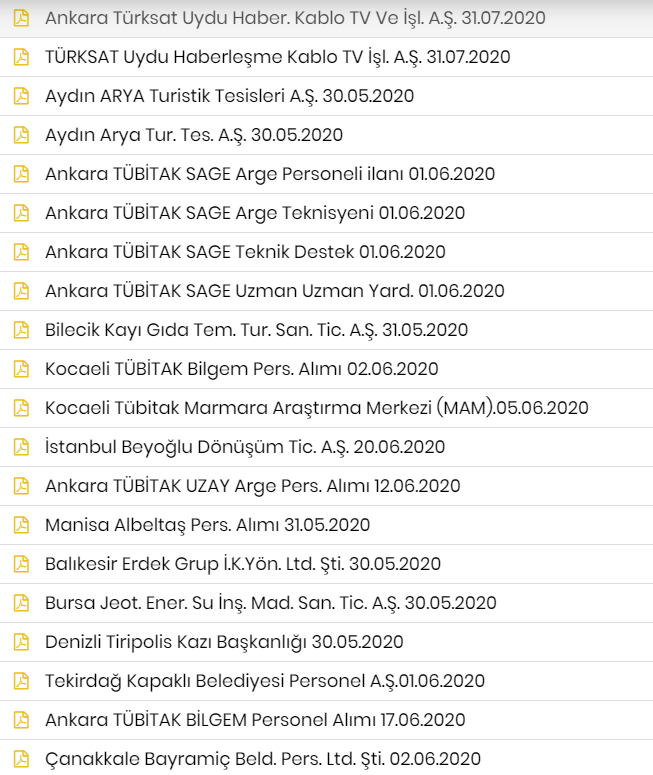Click PDF icon next to Manisa Albeltaş
The width and height of the screenshot is (653, 775).
[x=21, y=525]
